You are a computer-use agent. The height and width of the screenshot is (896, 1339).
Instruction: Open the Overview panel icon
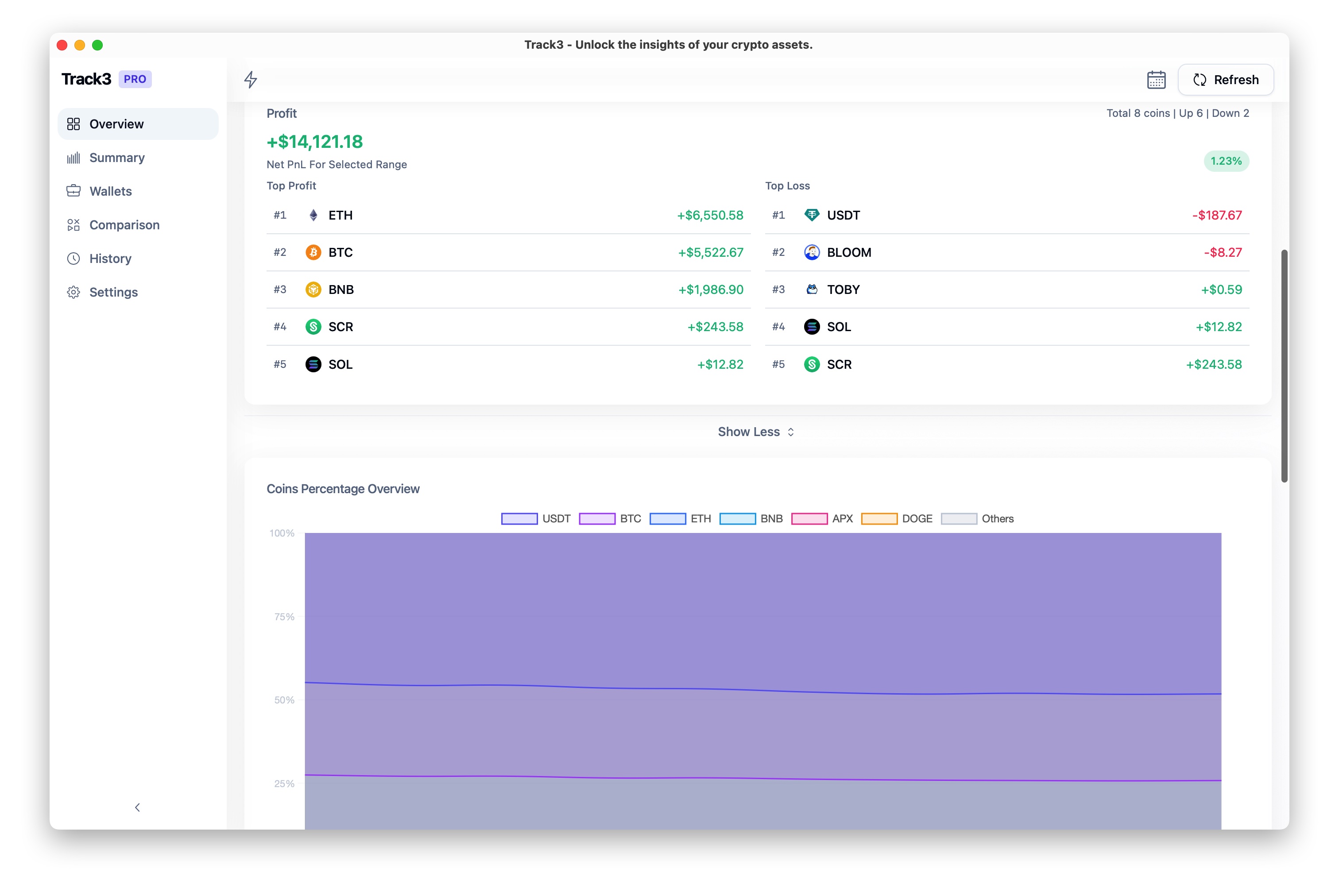coord(74,124)
